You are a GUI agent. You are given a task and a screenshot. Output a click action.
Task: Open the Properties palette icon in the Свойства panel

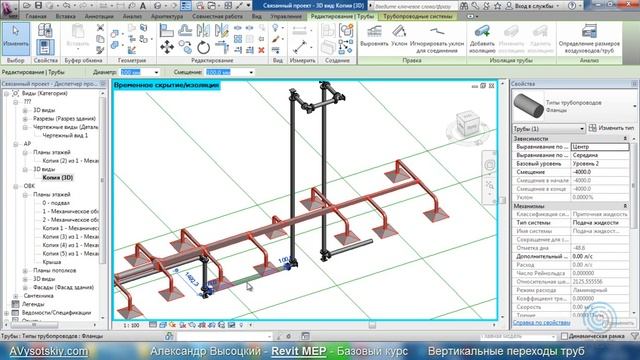pos(45,47)
